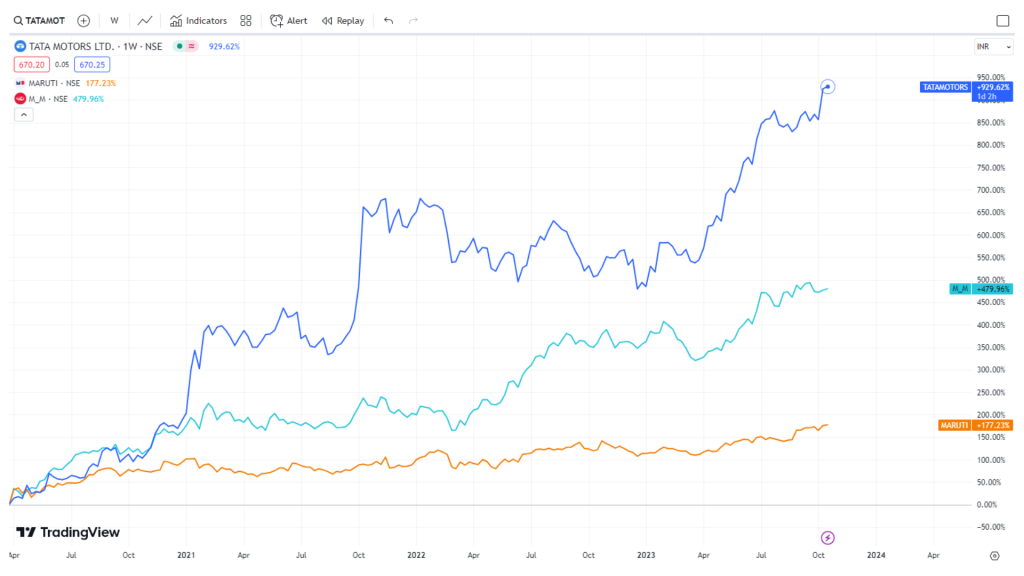Click the 0.05 spread value
The height and width of the screenshot is (576, 1024).
[x=62, y=65]
